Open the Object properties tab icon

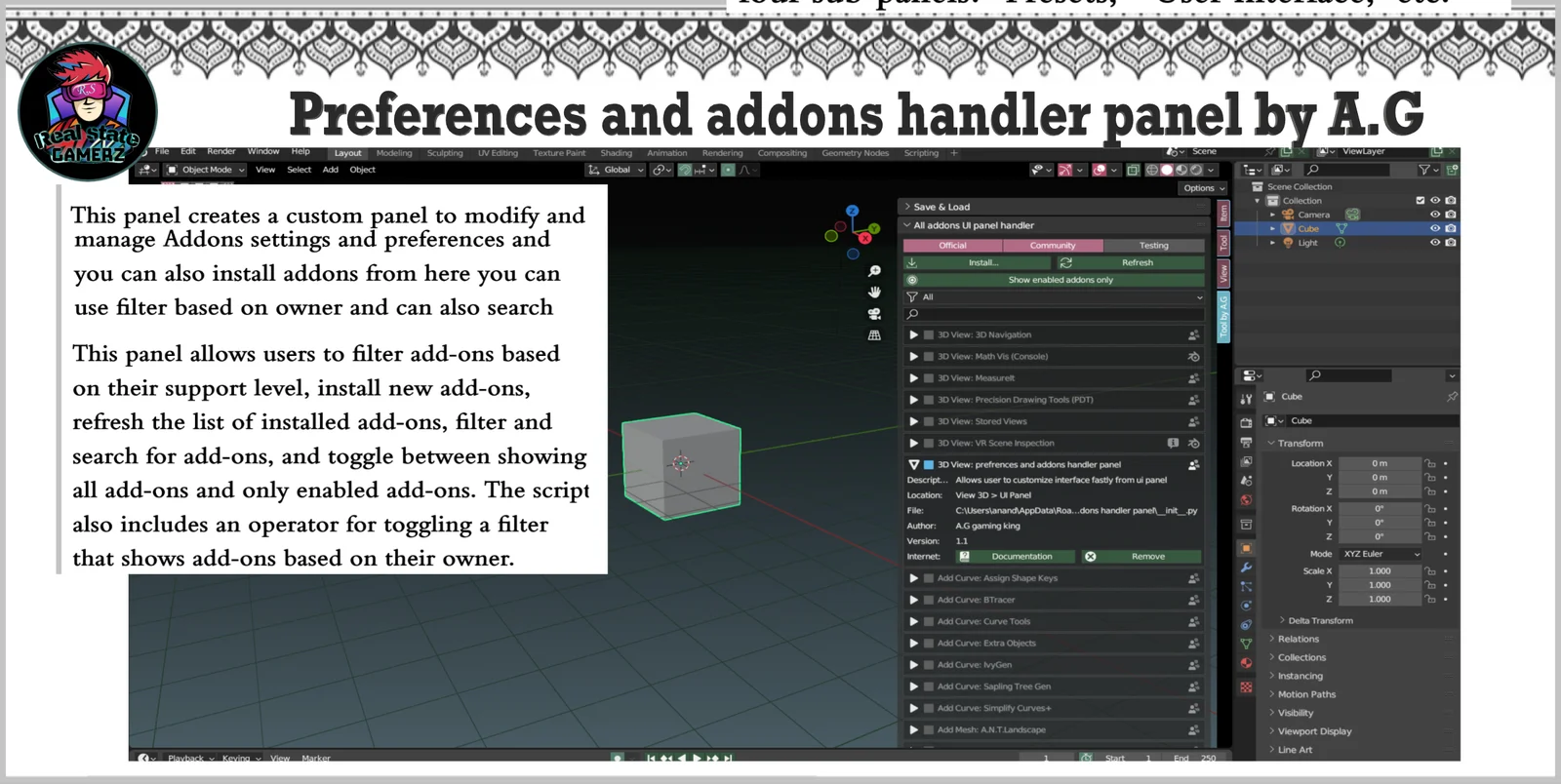[x=1246, y=548]
